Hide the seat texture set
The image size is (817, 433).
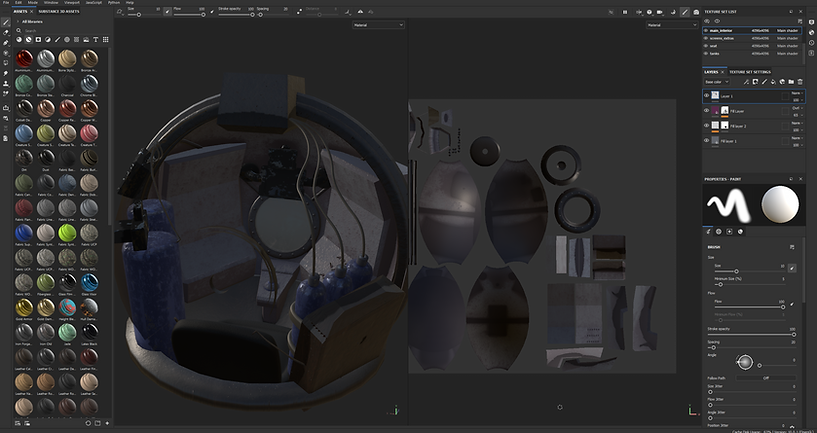pyautogui.click(x=706, y=46)
